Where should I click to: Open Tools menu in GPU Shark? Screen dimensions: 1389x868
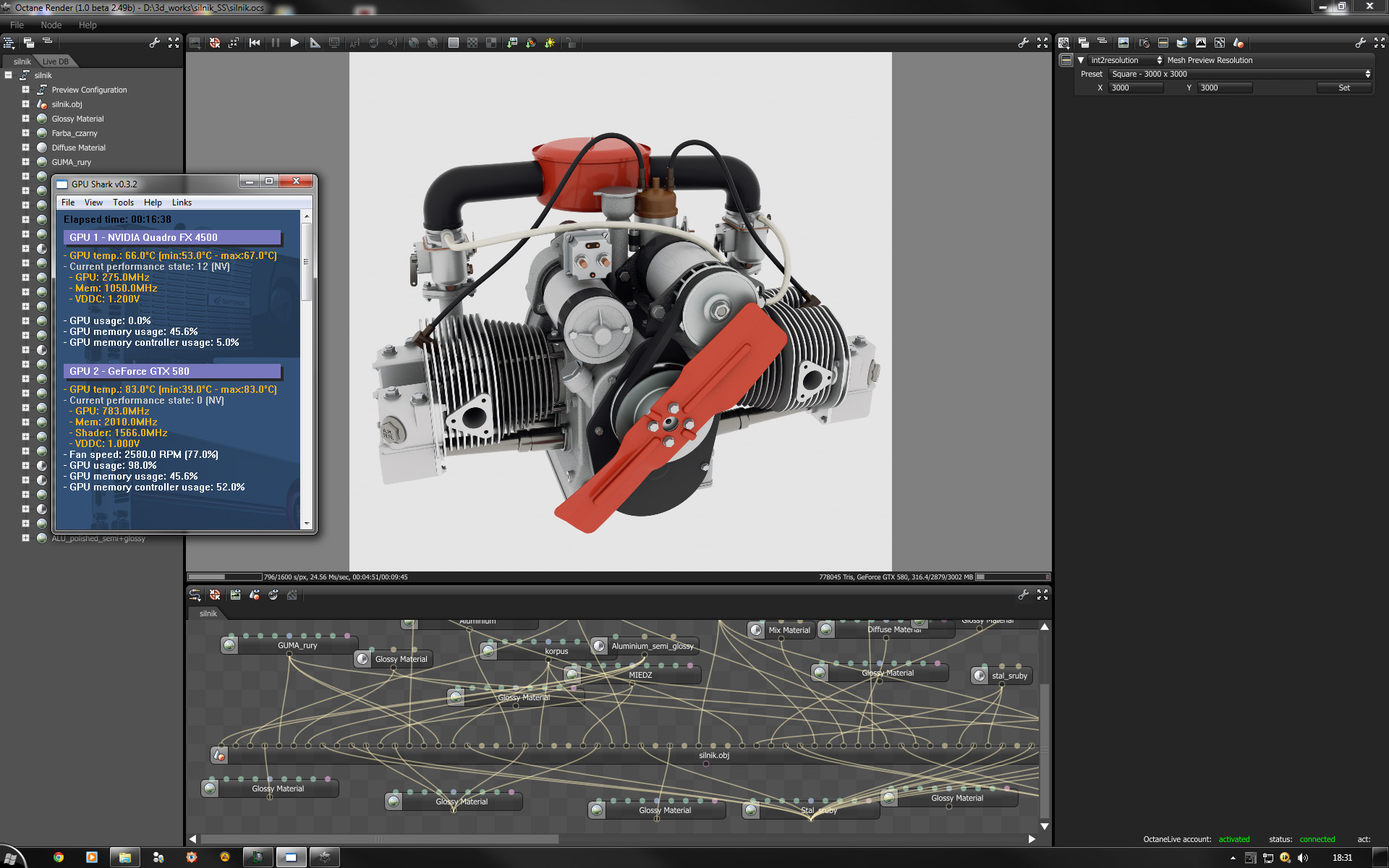click(x=123, y=203)
